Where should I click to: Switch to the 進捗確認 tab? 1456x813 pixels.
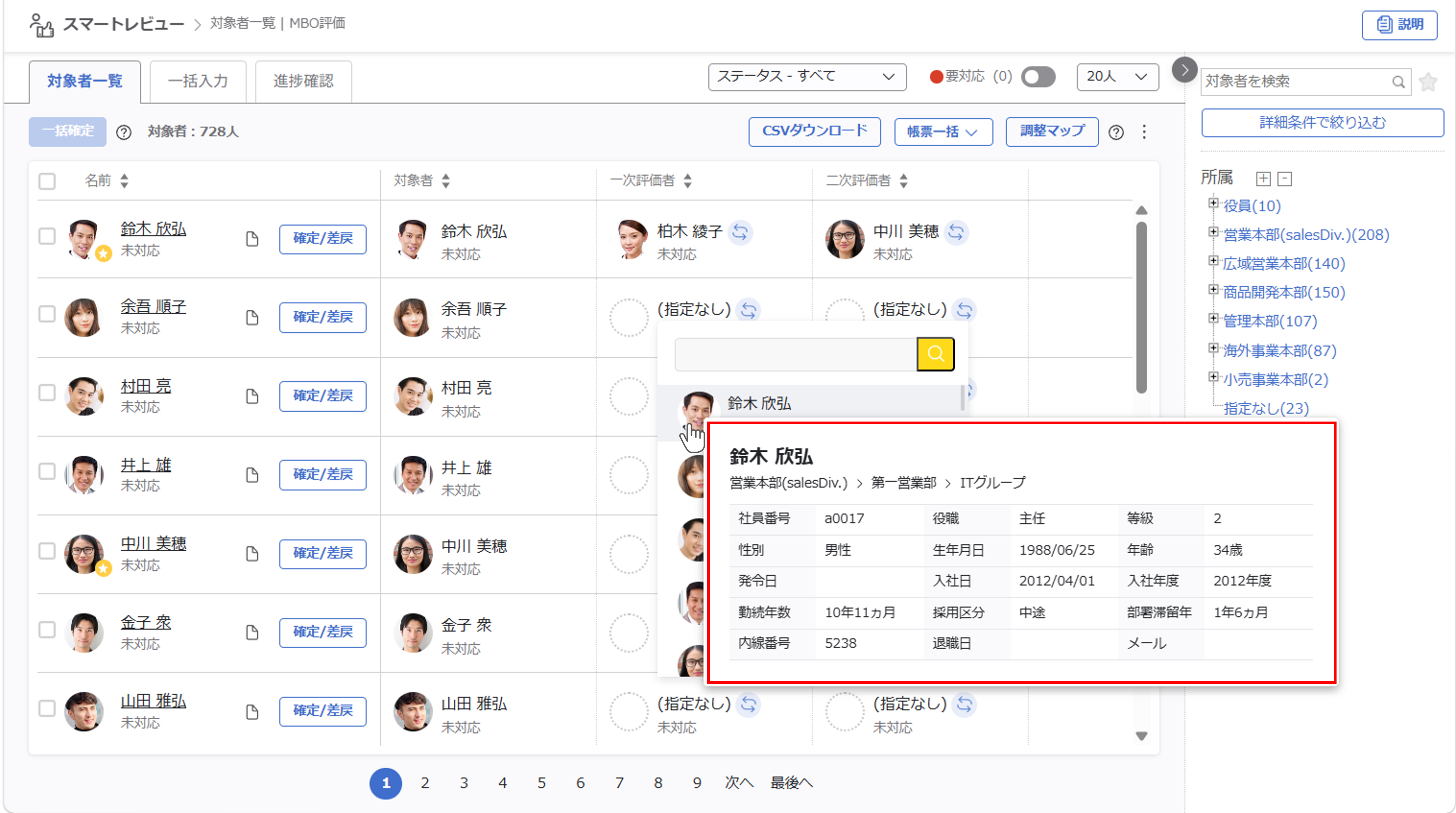[x=303, y=81]
